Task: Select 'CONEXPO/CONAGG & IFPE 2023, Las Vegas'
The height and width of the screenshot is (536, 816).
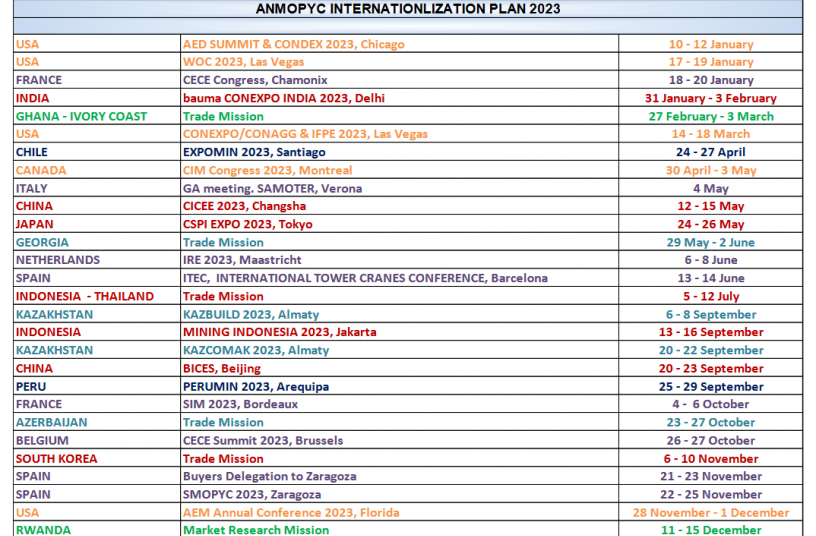Action: click(x=400, y=134)
